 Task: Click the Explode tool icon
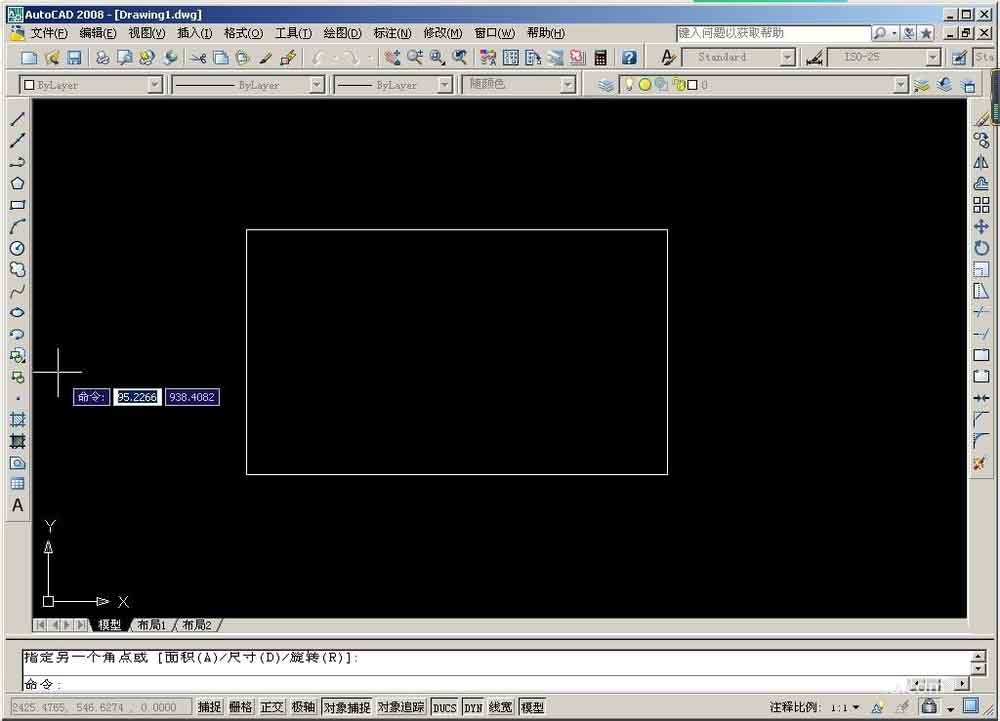pos(980,463)
